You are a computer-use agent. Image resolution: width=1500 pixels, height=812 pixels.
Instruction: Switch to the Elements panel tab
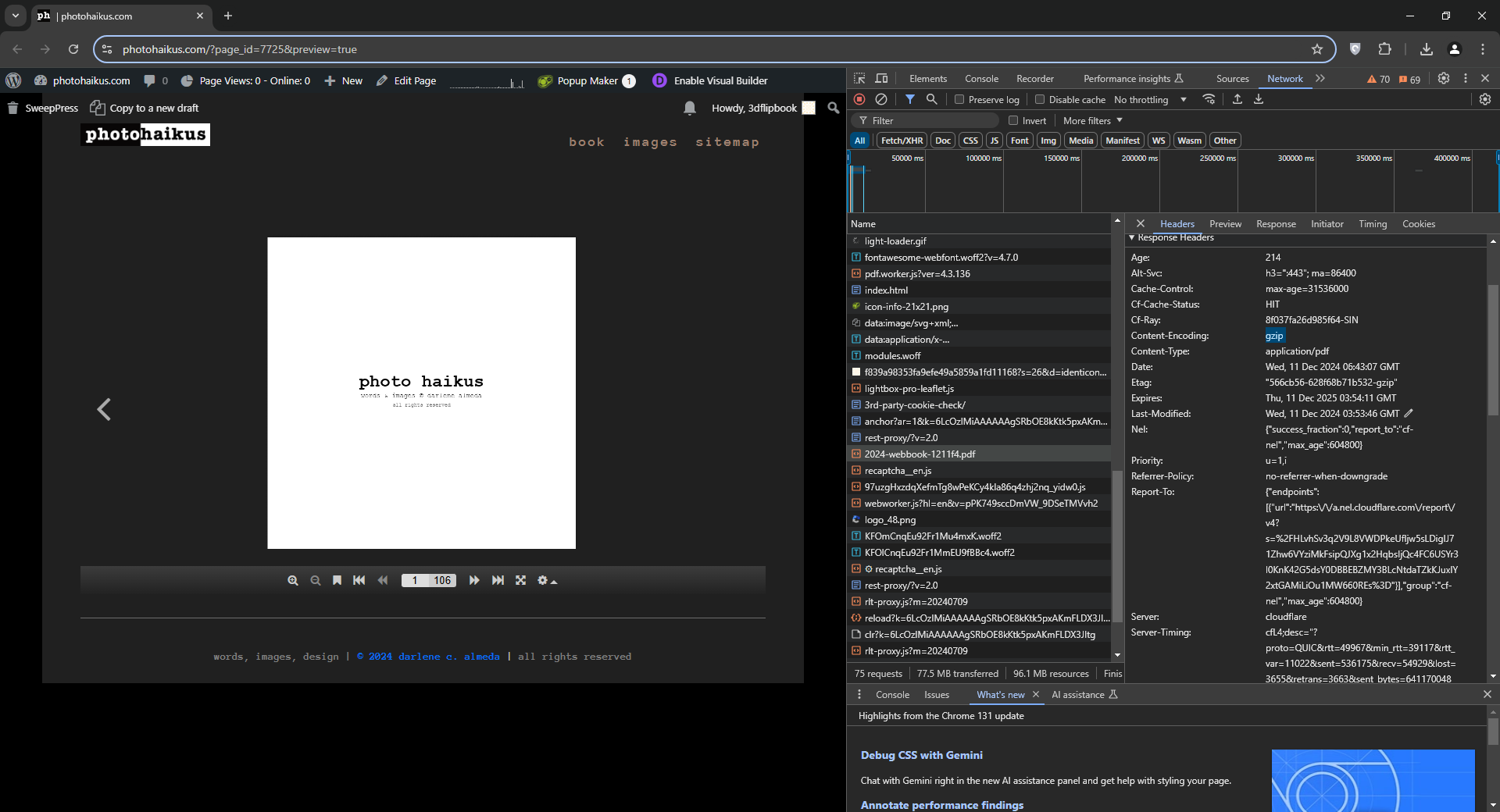click(x=928, y=78)
